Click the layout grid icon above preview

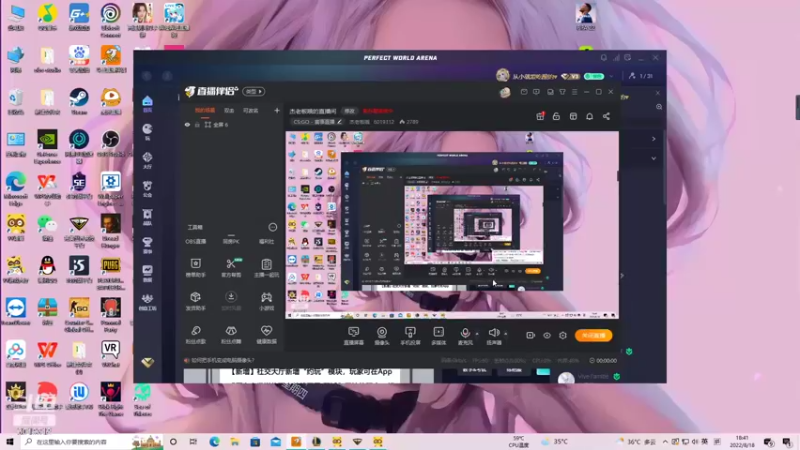tap(573, 116)
